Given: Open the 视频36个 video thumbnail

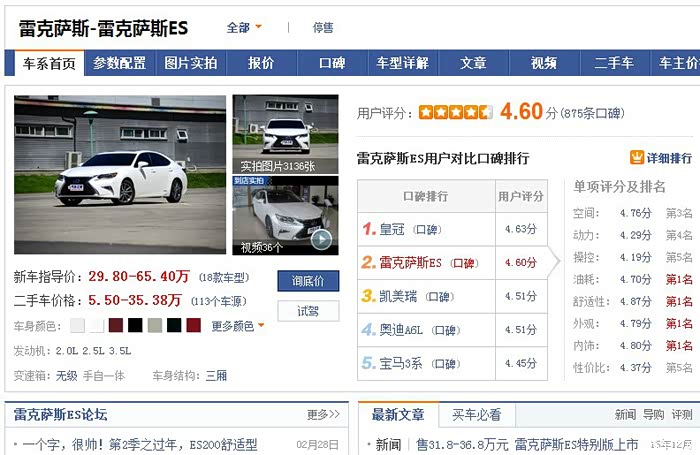Looking at the screenshot, I should [x=285, y=216].
